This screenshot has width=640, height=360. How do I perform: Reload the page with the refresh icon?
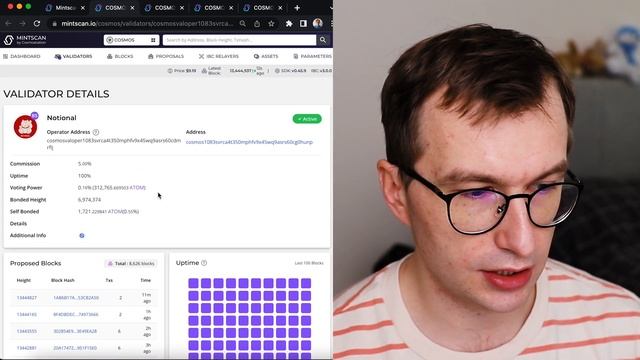click(37, 24)
